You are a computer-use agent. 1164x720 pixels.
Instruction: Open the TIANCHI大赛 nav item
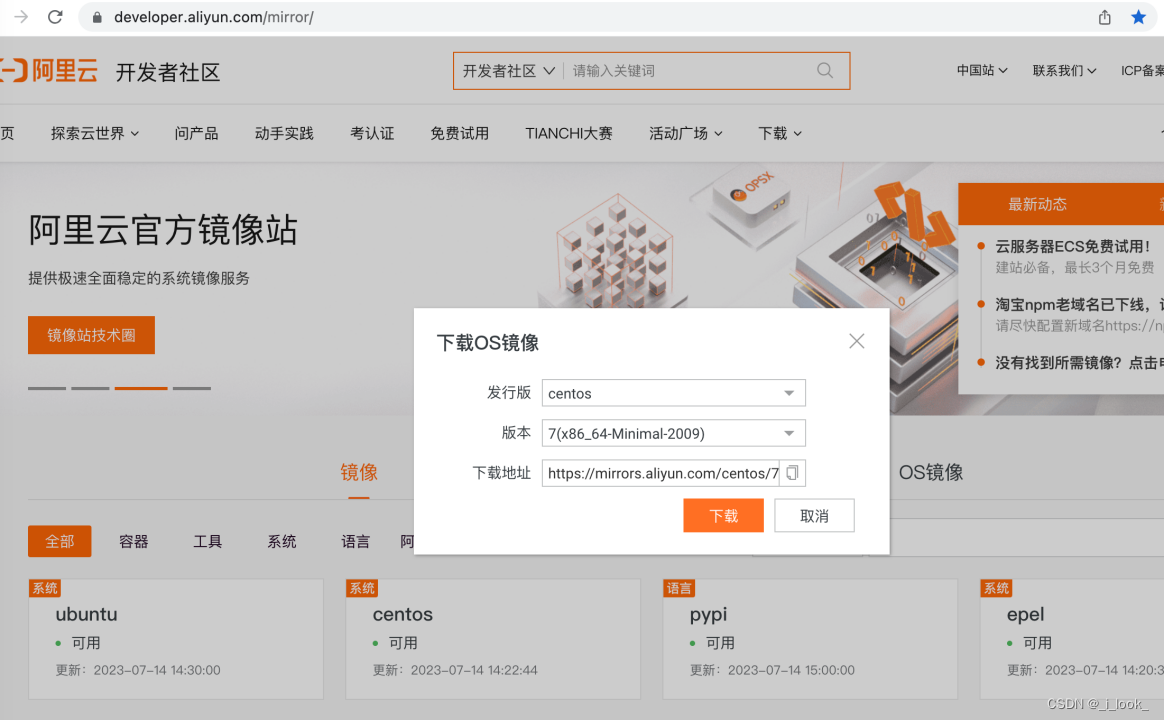click(569, 133)
